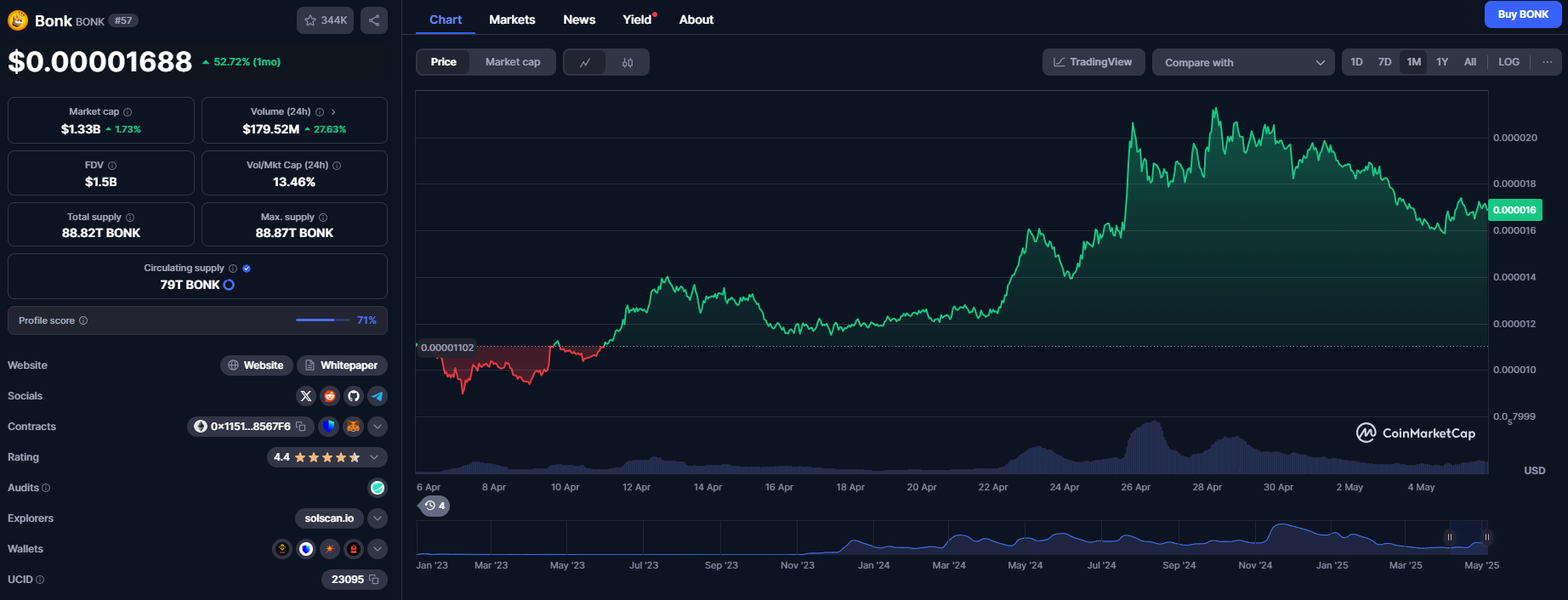Open Total supply info icon
The image size is (1568, 600).
pyautogui.click(x=130, y=218)
